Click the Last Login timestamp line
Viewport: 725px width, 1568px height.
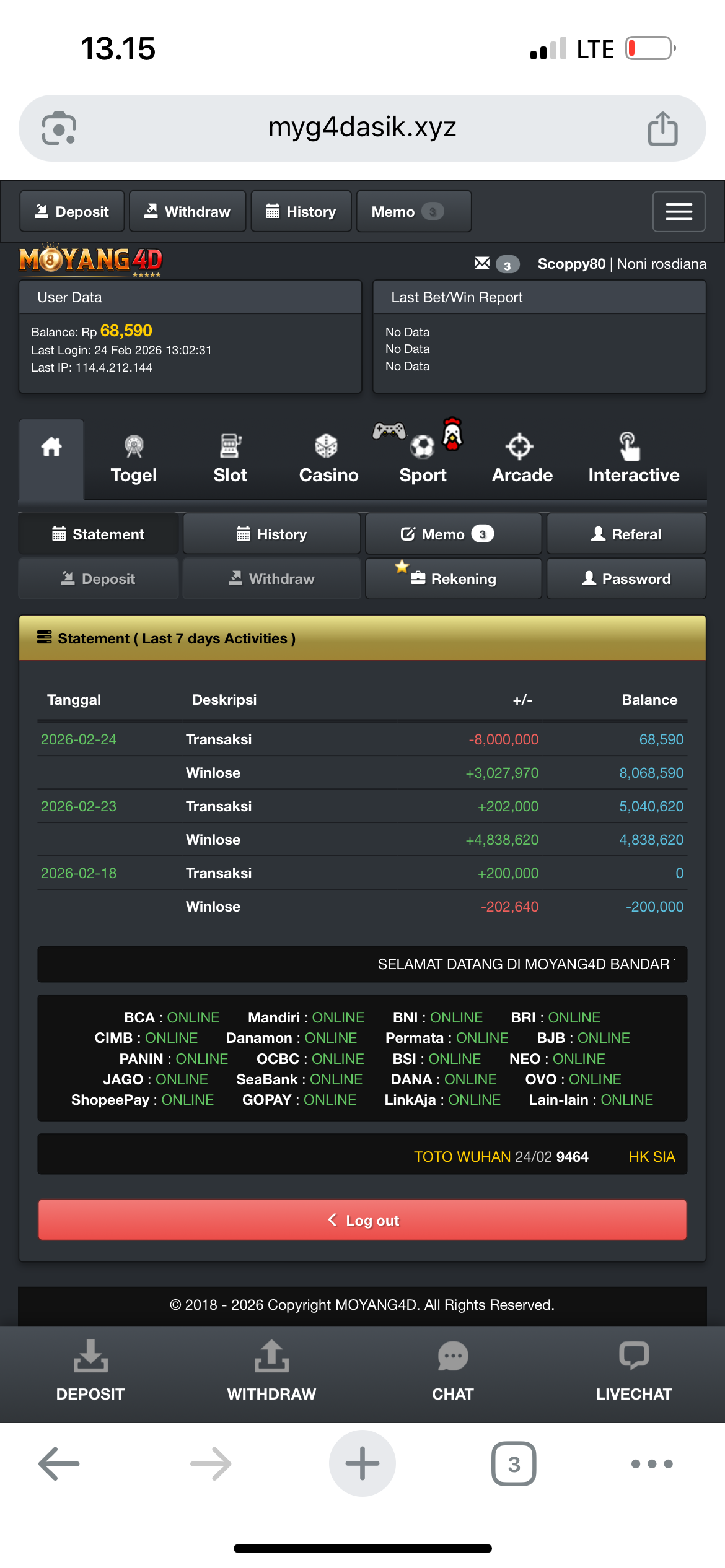pyautogui.click(x=121, y=350)
